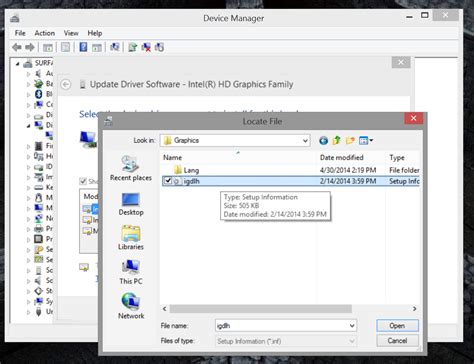Open the File menu in Device Manager

20,33
